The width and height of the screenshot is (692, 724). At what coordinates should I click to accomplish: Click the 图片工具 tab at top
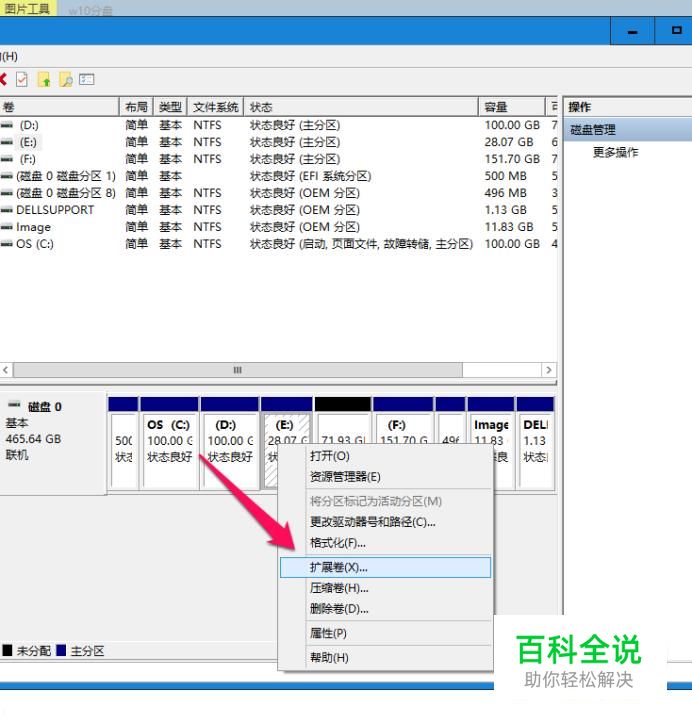click(28, 8)
